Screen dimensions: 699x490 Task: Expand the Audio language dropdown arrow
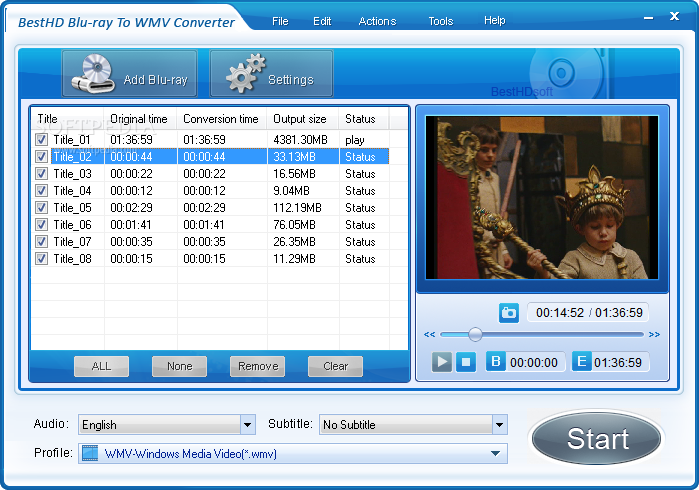[247, 424]
